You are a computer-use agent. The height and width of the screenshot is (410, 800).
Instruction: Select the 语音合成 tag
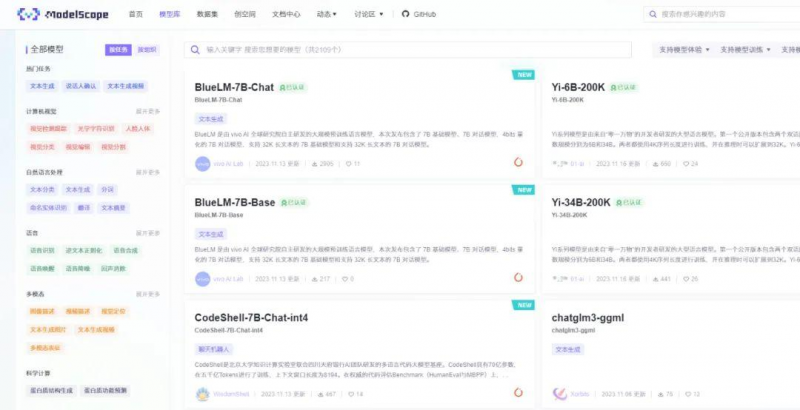[x=126, y=250]
